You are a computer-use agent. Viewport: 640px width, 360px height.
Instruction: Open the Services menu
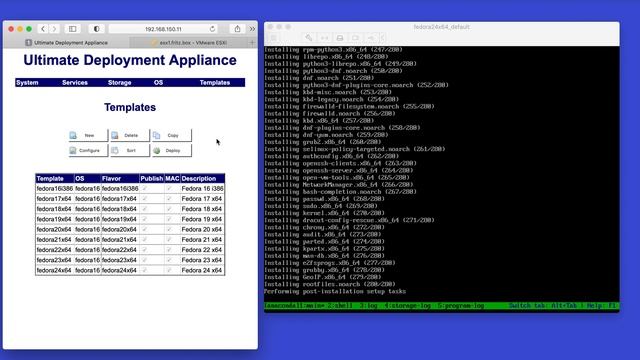tap(75, 82)
